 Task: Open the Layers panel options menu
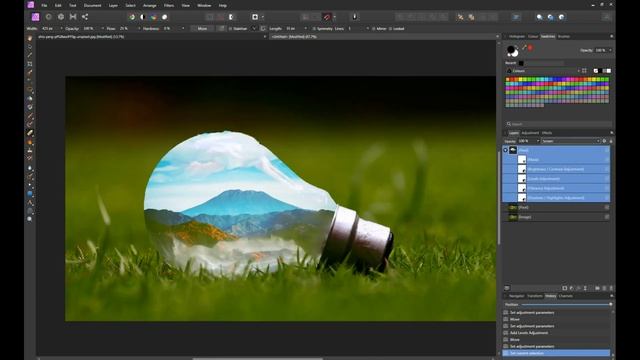[611, 133]
